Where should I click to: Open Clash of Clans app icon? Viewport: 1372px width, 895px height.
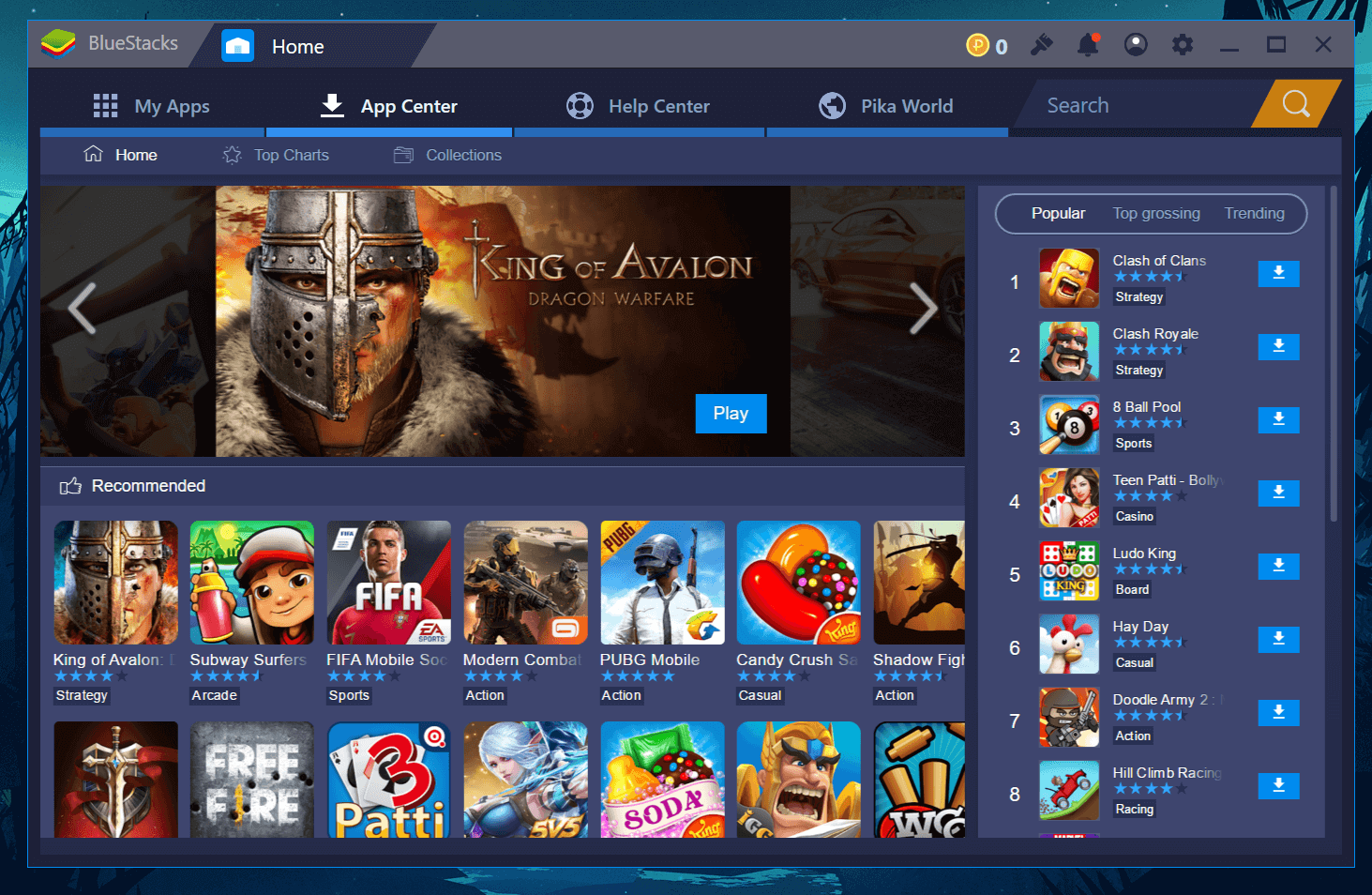[1069, 278]
